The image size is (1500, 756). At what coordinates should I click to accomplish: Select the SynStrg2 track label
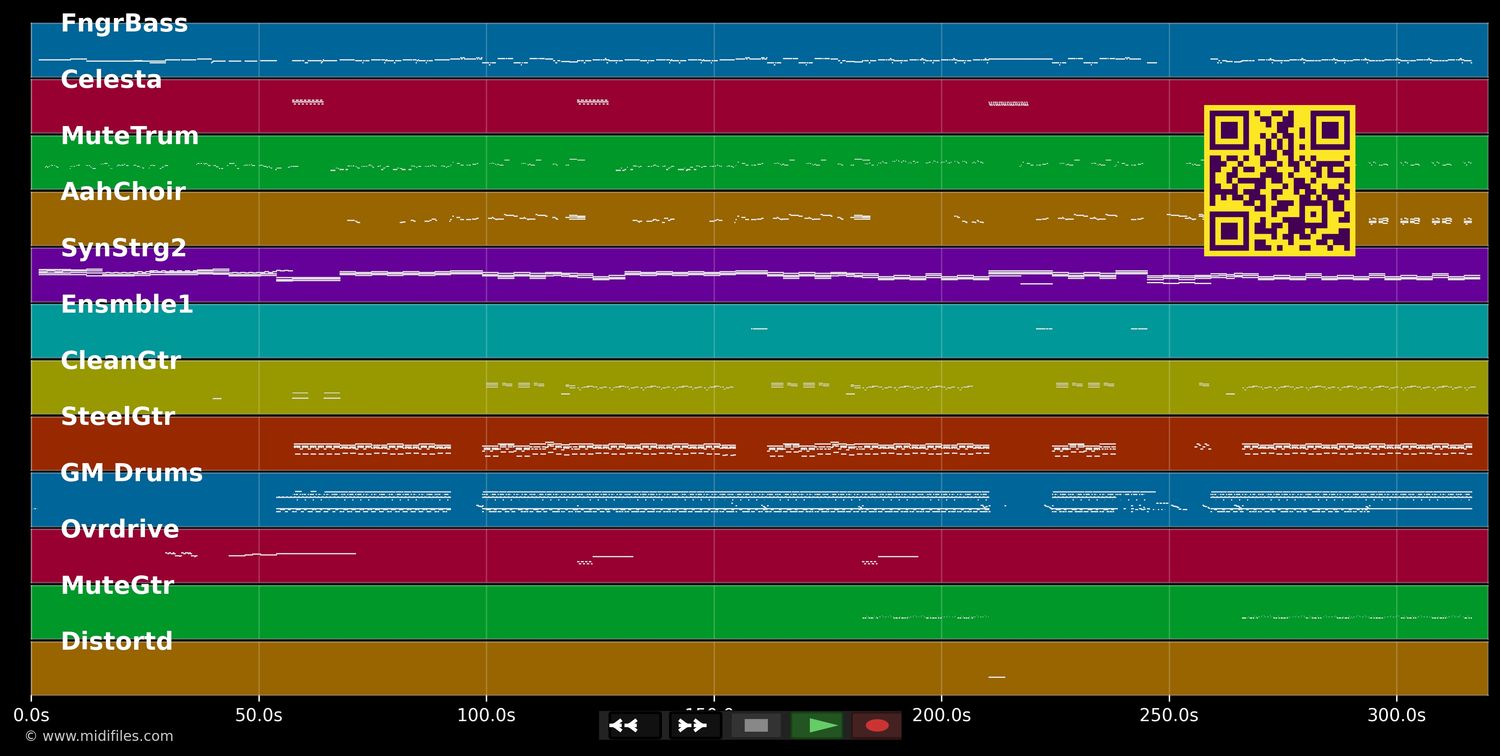pyautogui.click(x=123, y=249)
